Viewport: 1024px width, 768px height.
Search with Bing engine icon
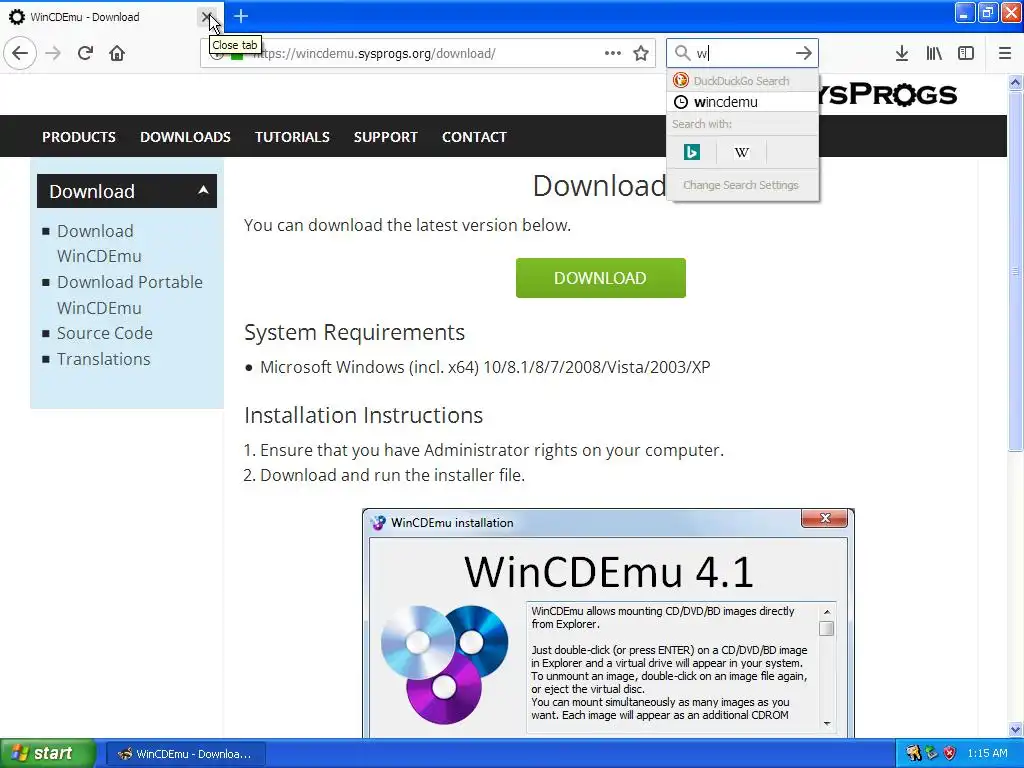[x=692, y=152]
